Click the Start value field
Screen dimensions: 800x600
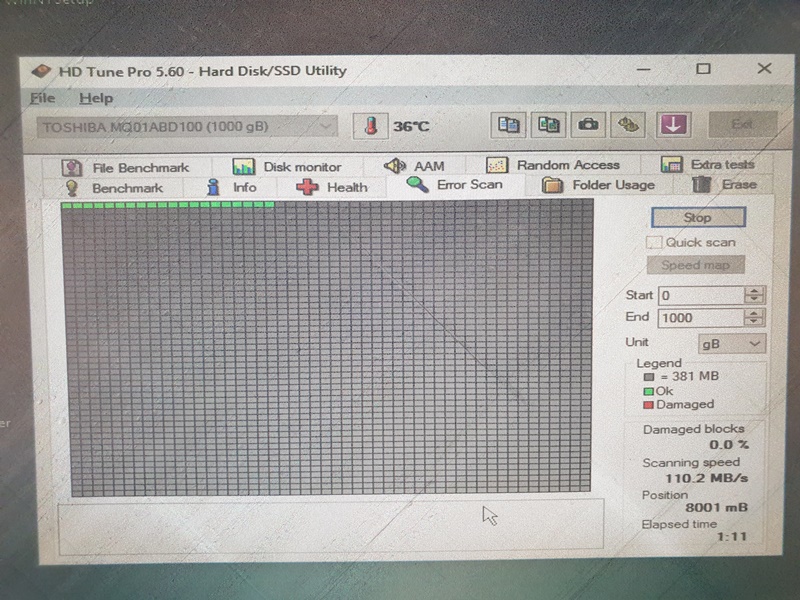tap(702, 295)
